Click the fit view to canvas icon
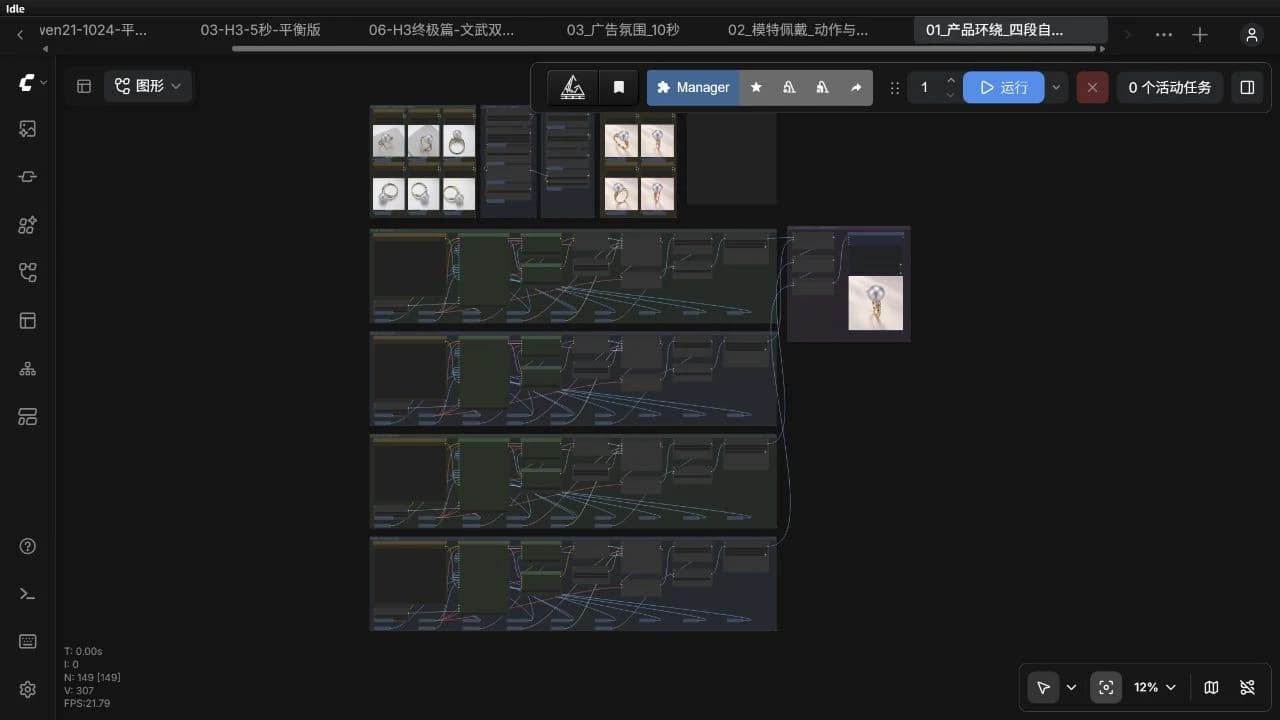 (1105, 687)
